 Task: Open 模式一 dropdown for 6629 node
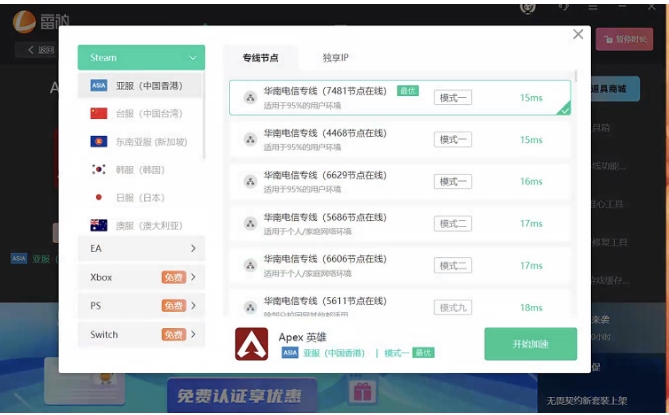click(x=453, y=182)
